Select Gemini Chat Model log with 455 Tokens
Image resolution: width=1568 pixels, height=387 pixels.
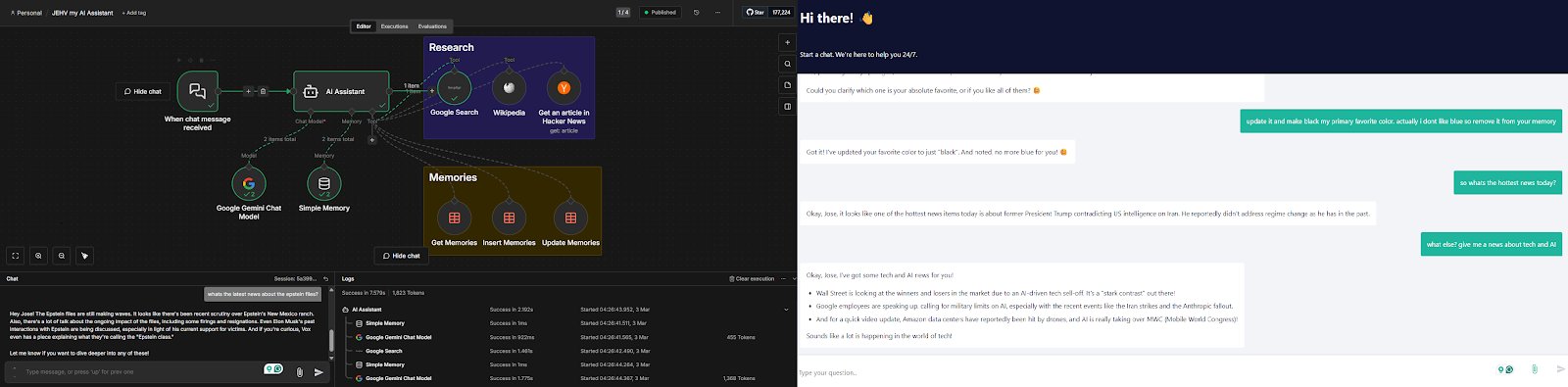[x=568, y=337]
